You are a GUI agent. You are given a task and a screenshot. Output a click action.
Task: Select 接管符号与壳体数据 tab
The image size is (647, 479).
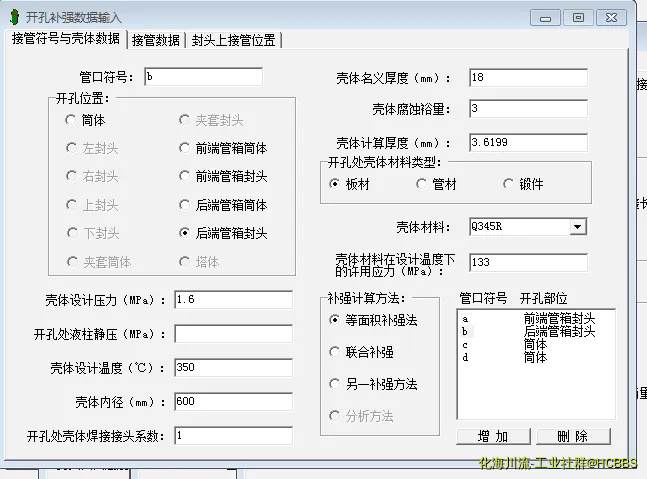tap(66, 38)
